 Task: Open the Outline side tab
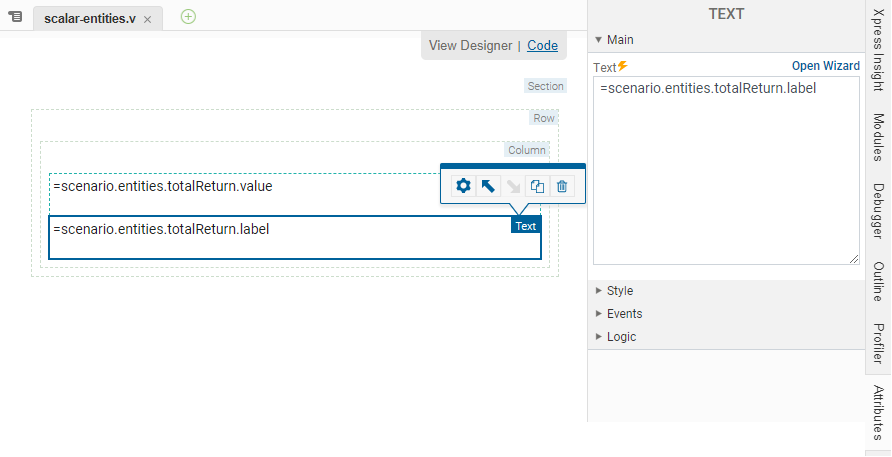[x=878, y=282]
